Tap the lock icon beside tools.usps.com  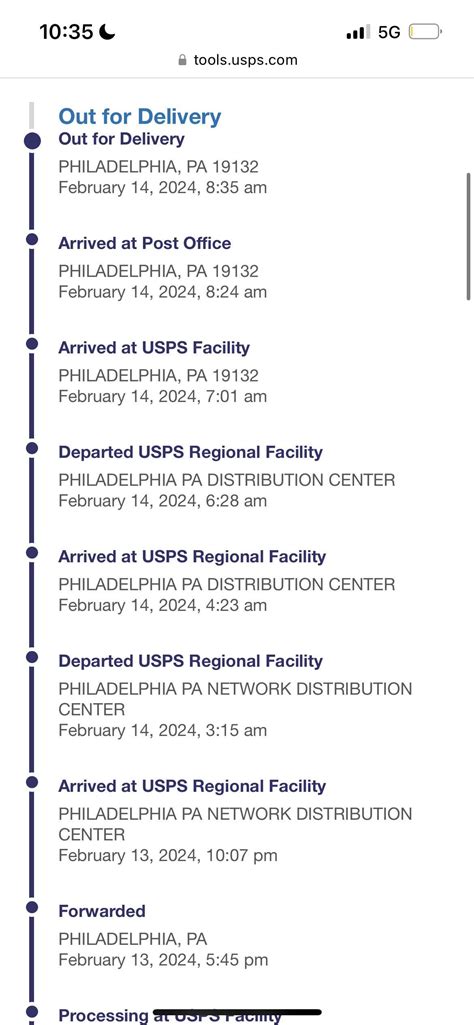(182, 60)
